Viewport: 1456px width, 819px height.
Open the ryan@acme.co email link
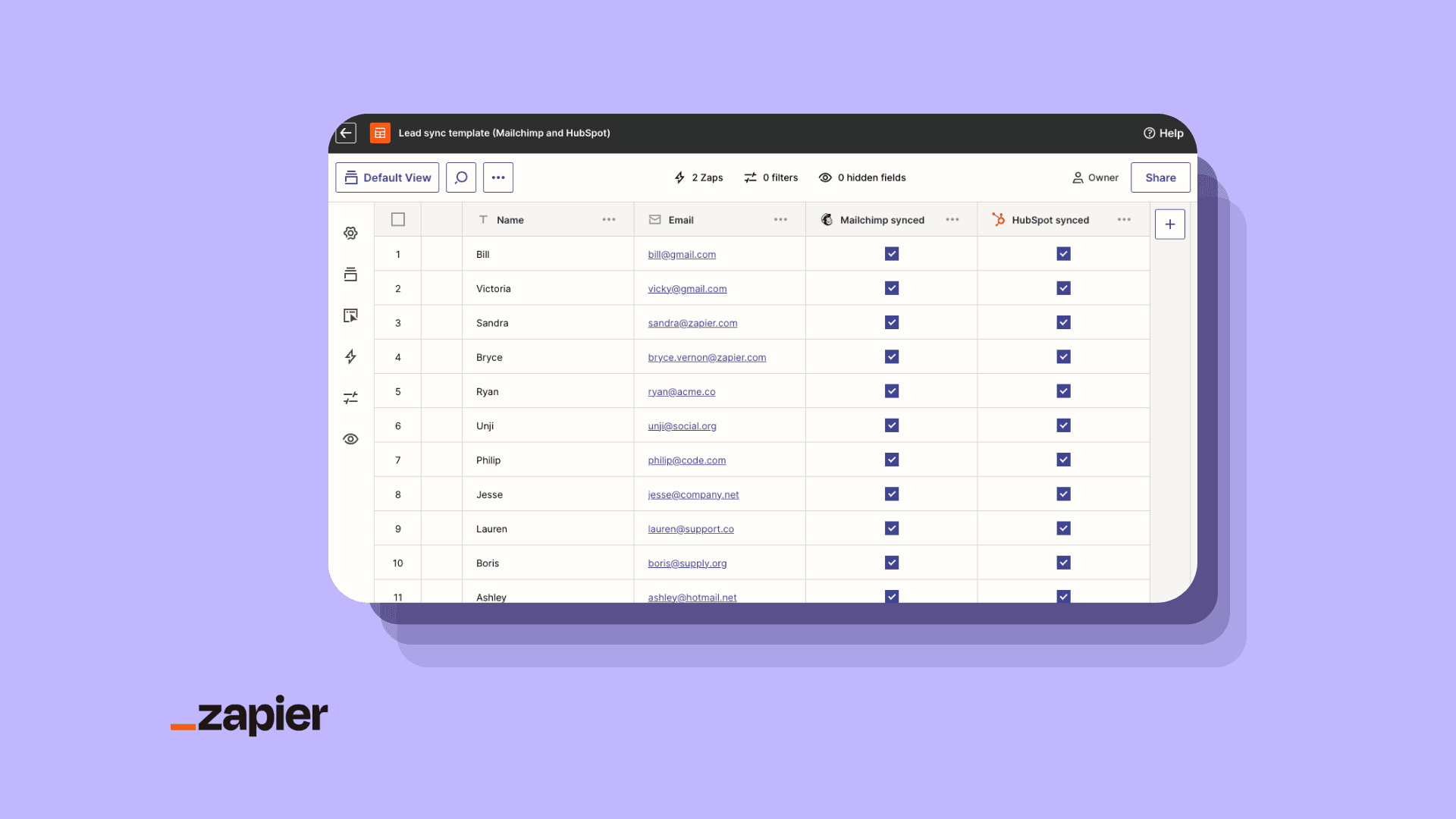click(682, 392)
